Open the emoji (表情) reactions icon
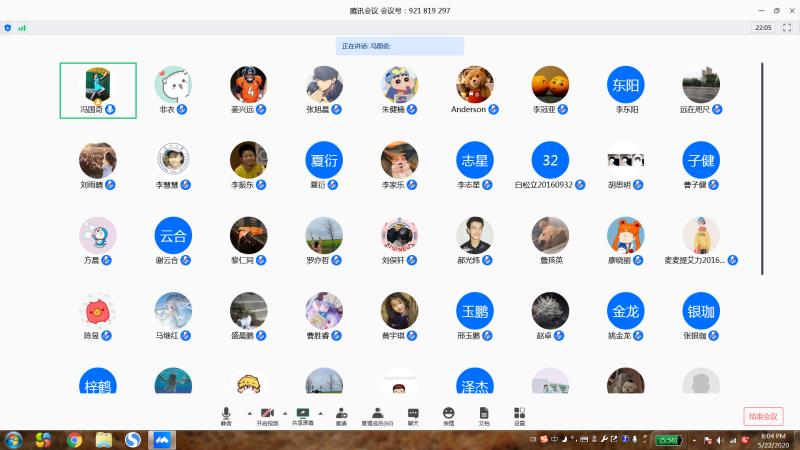 pyautogui.click(x=449, y=413)
